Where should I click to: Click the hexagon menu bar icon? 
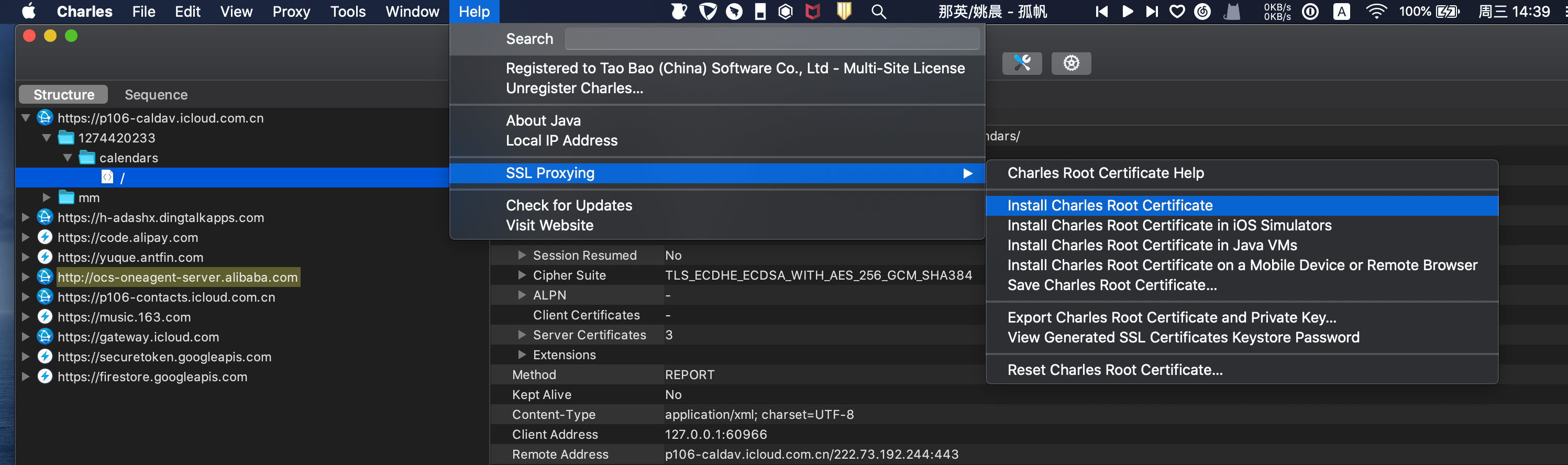tap(785, 11)
